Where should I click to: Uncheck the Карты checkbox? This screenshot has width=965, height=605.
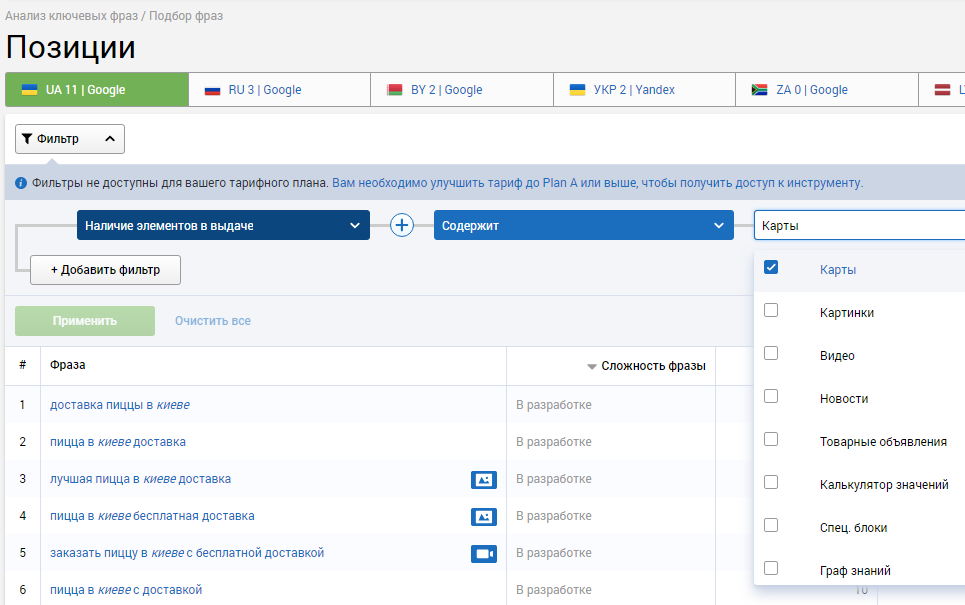tap(771, 268)
